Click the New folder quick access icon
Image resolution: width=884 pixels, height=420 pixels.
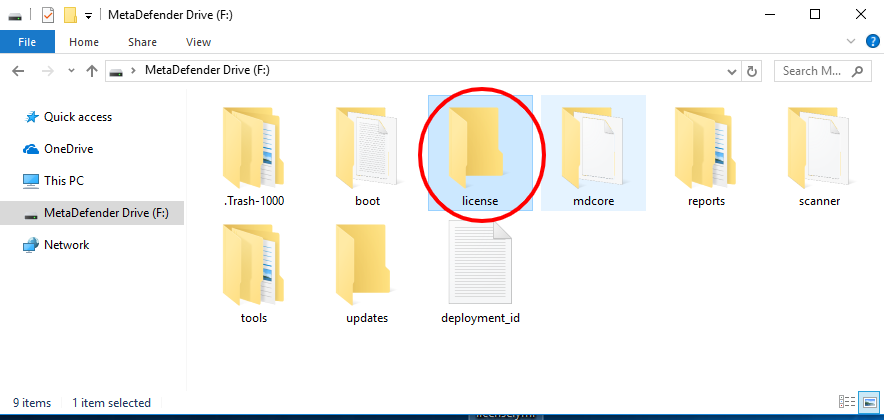70,15
